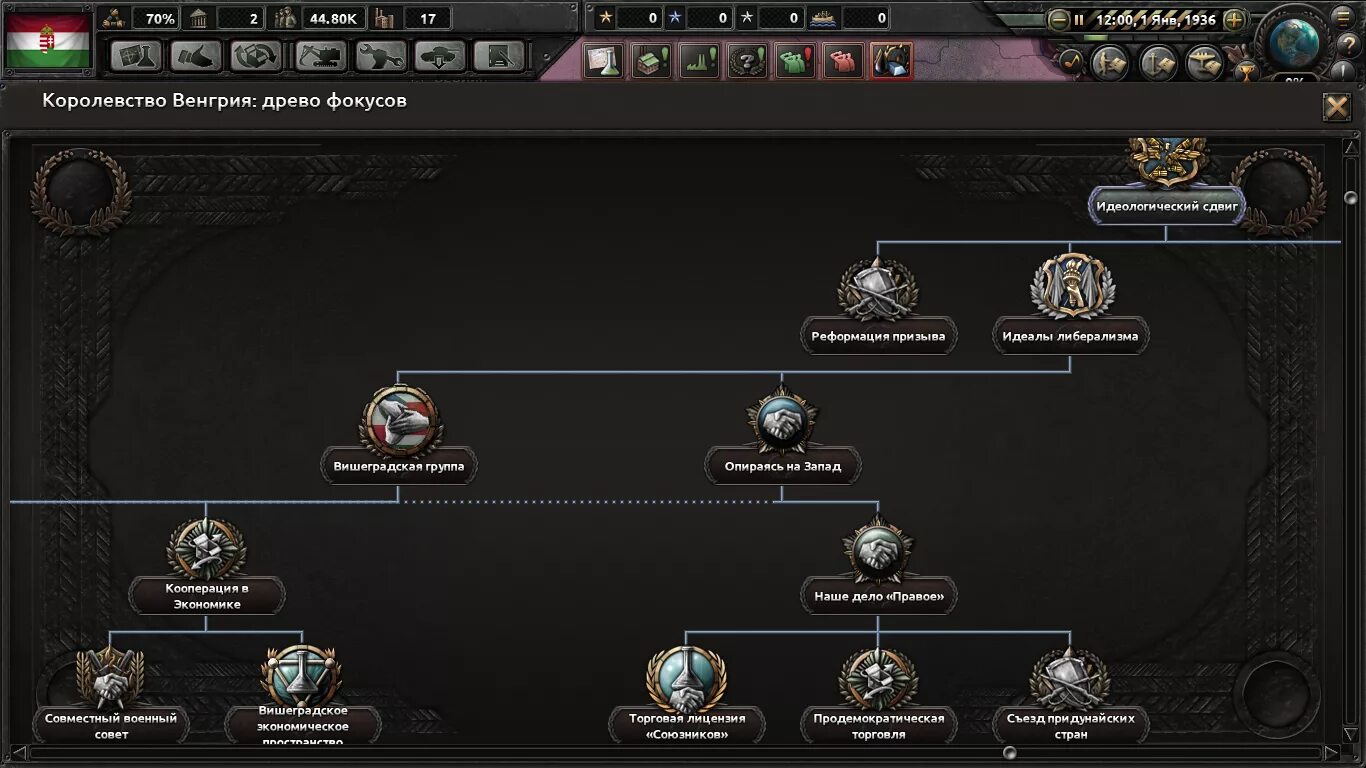Open the Hungarian flag country overview
The image size is (1366, 768).
[48, 39]
